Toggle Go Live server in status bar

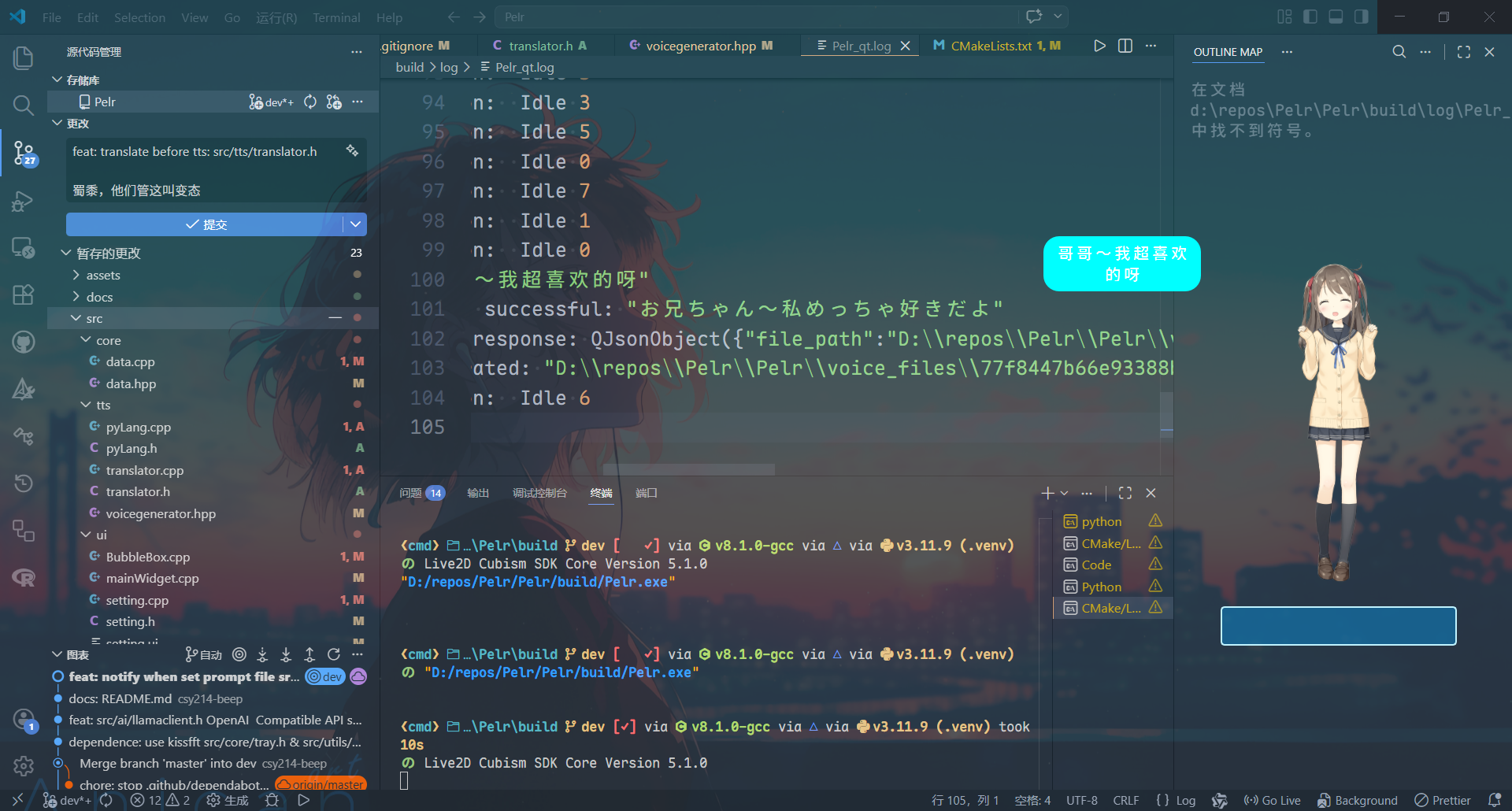[x=1272, y=800]
